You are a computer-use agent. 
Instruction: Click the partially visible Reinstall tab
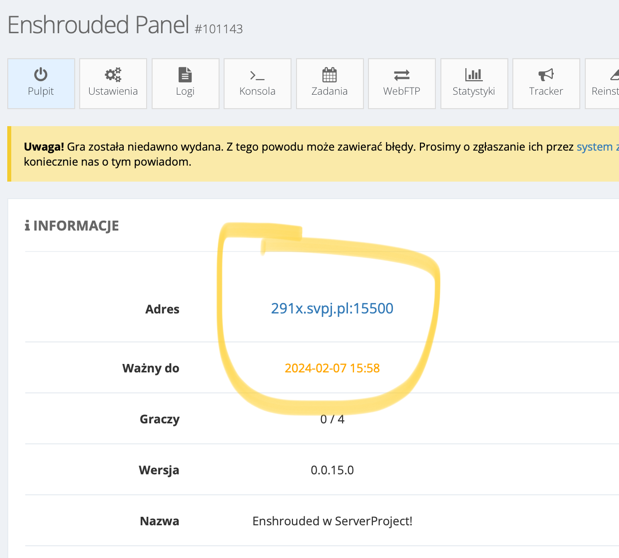(604, 83)
